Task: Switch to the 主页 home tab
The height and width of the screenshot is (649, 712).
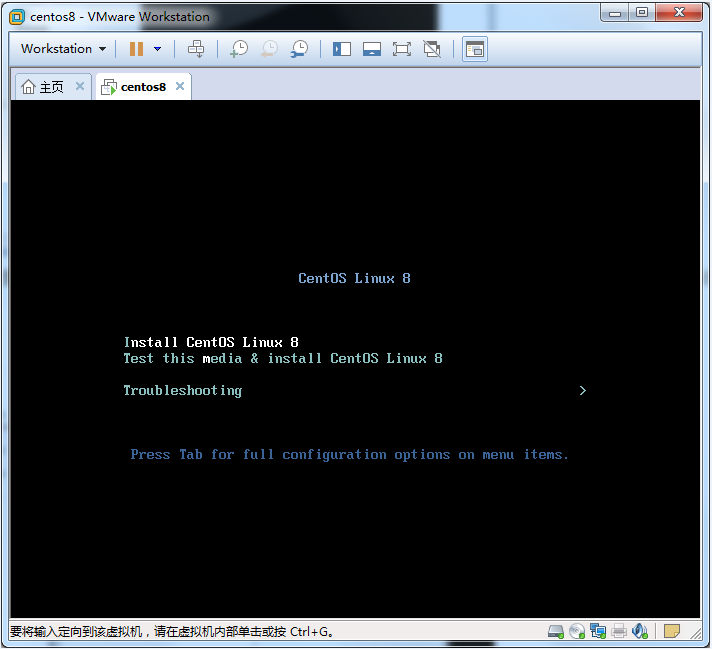Action: pyautogui.click(x=43, y=87)
